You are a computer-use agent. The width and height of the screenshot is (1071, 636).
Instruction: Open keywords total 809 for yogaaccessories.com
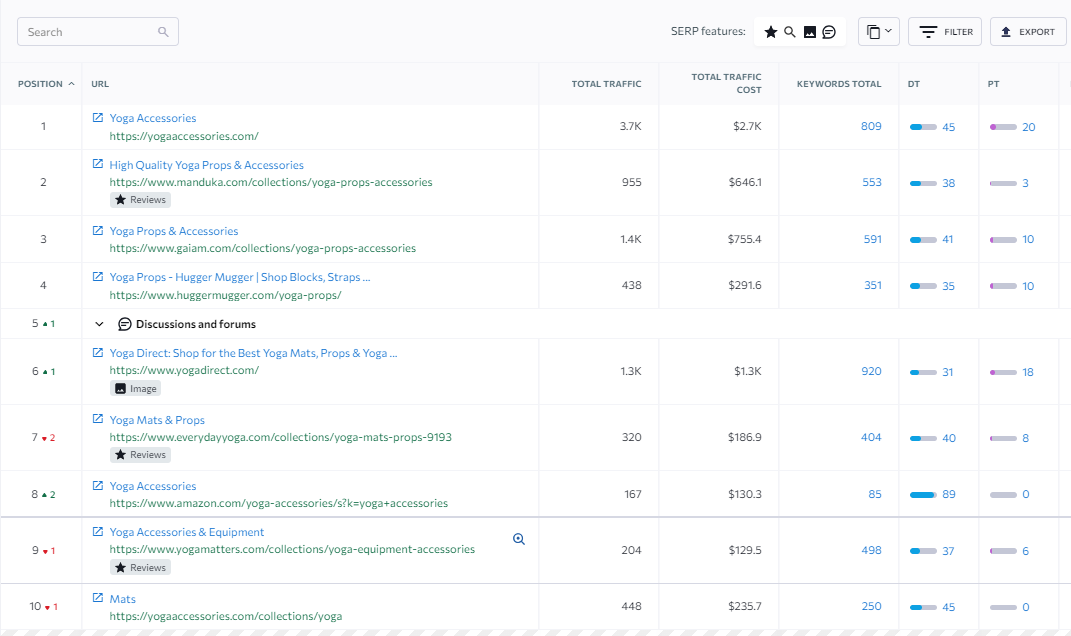coord(871,126)
